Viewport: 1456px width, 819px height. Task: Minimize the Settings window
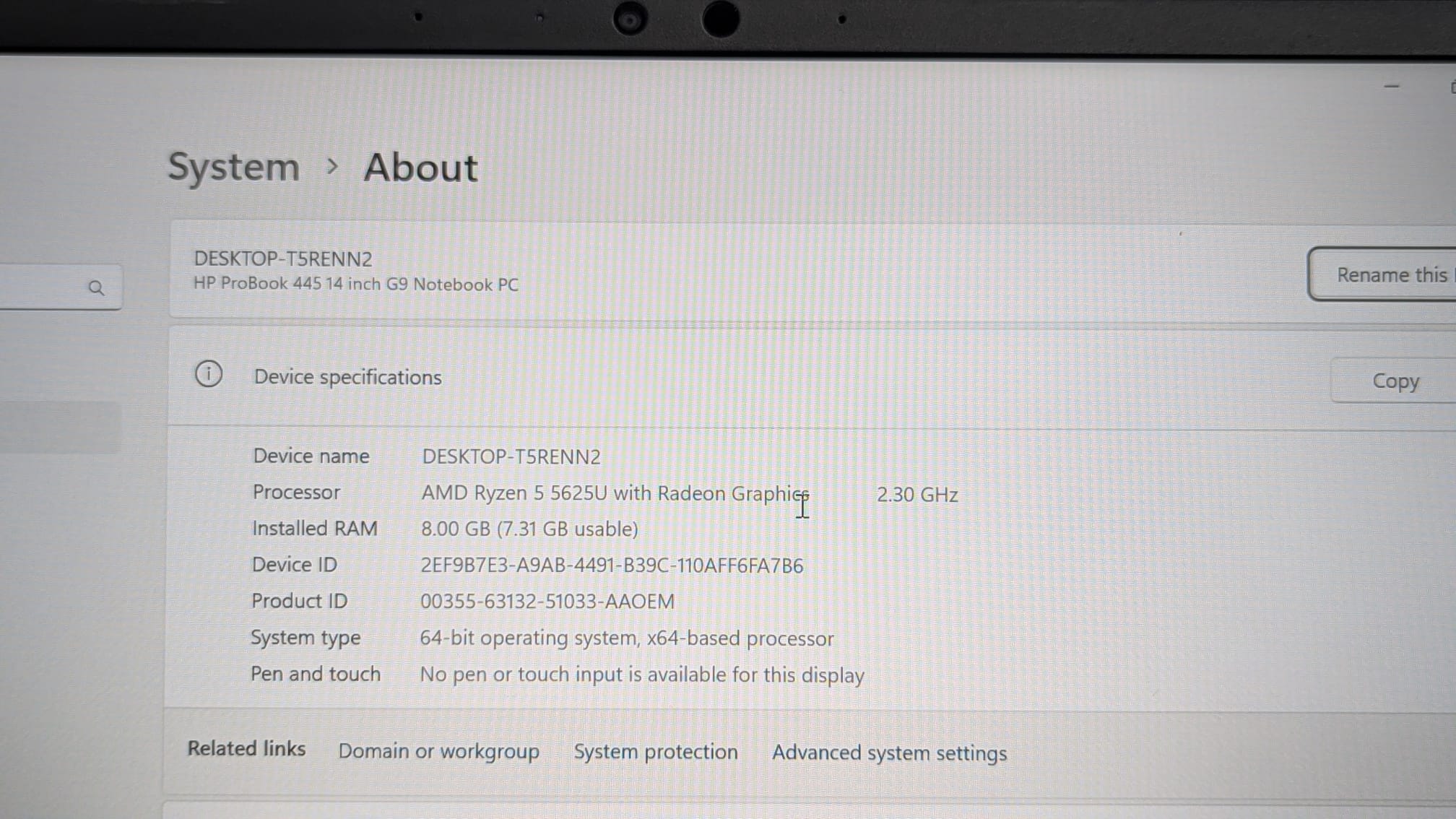1391,87
